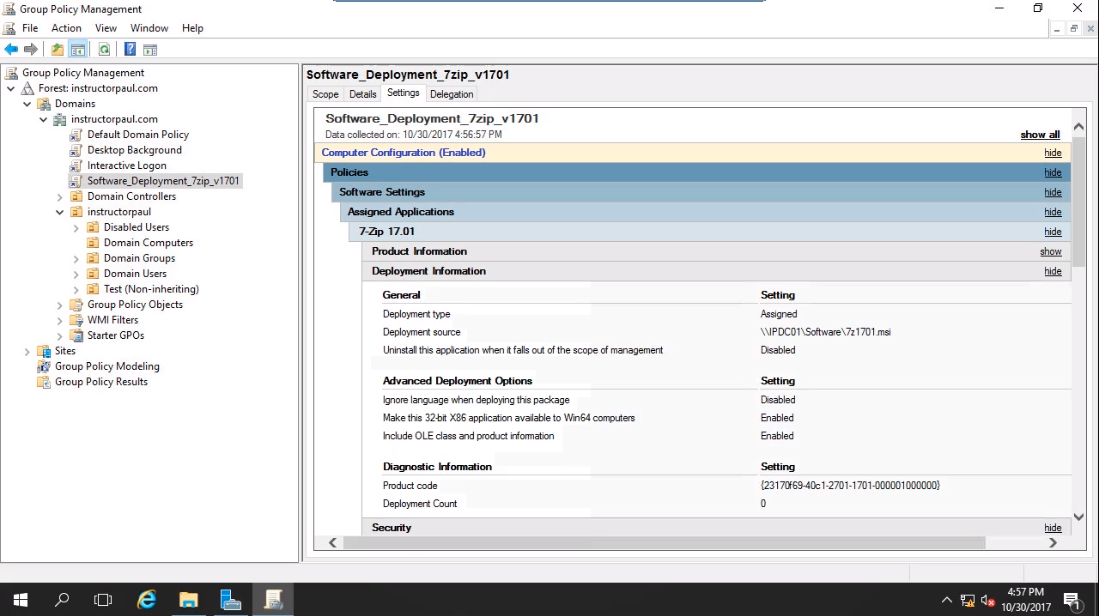This screenshot has width=1099, height=616.
Task: Toggle the Show/Hide Console Tree toolbar icon
Action: (78, 49)
